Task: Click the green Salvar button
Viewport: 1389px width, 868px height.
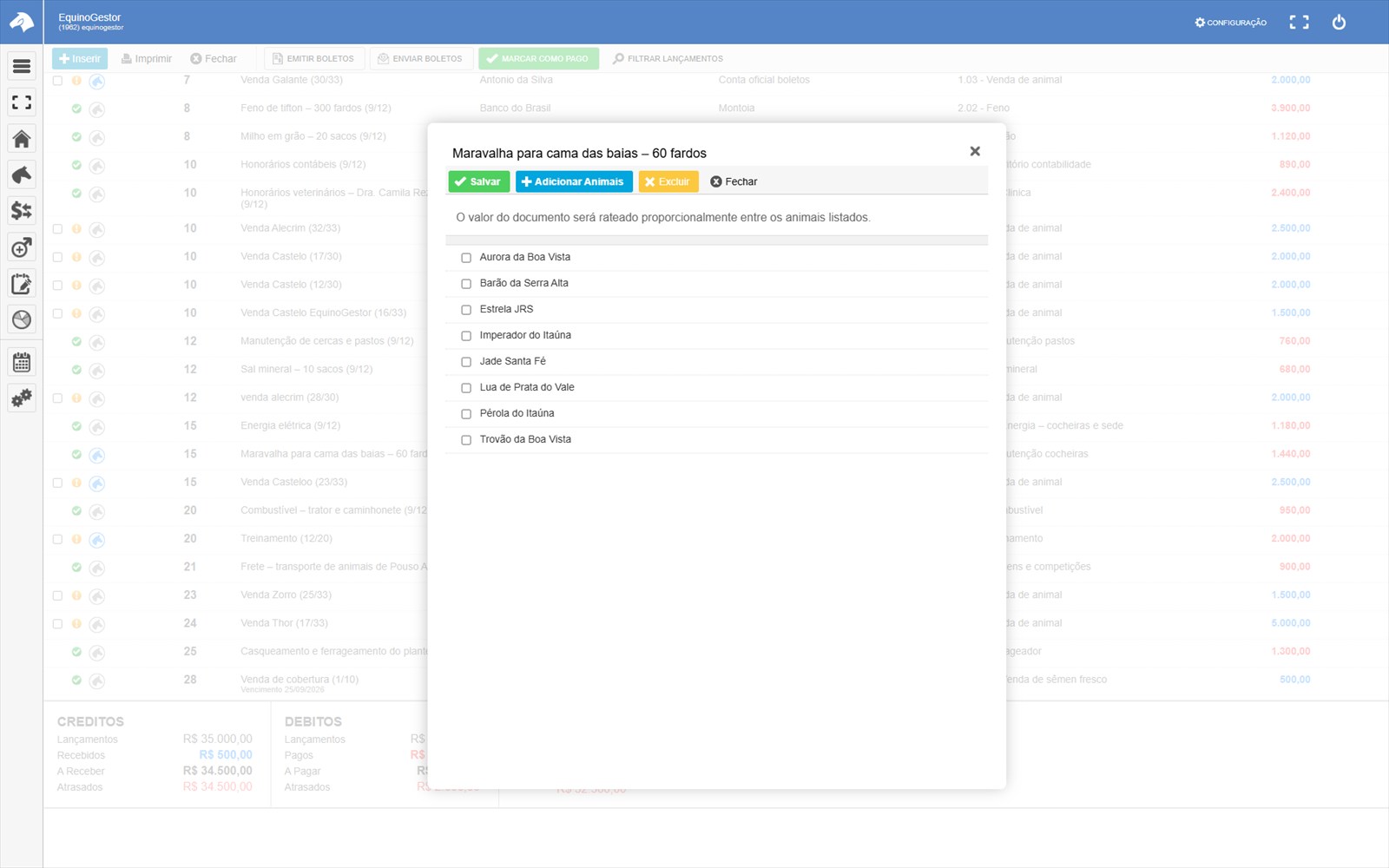Action: [479, 181]
